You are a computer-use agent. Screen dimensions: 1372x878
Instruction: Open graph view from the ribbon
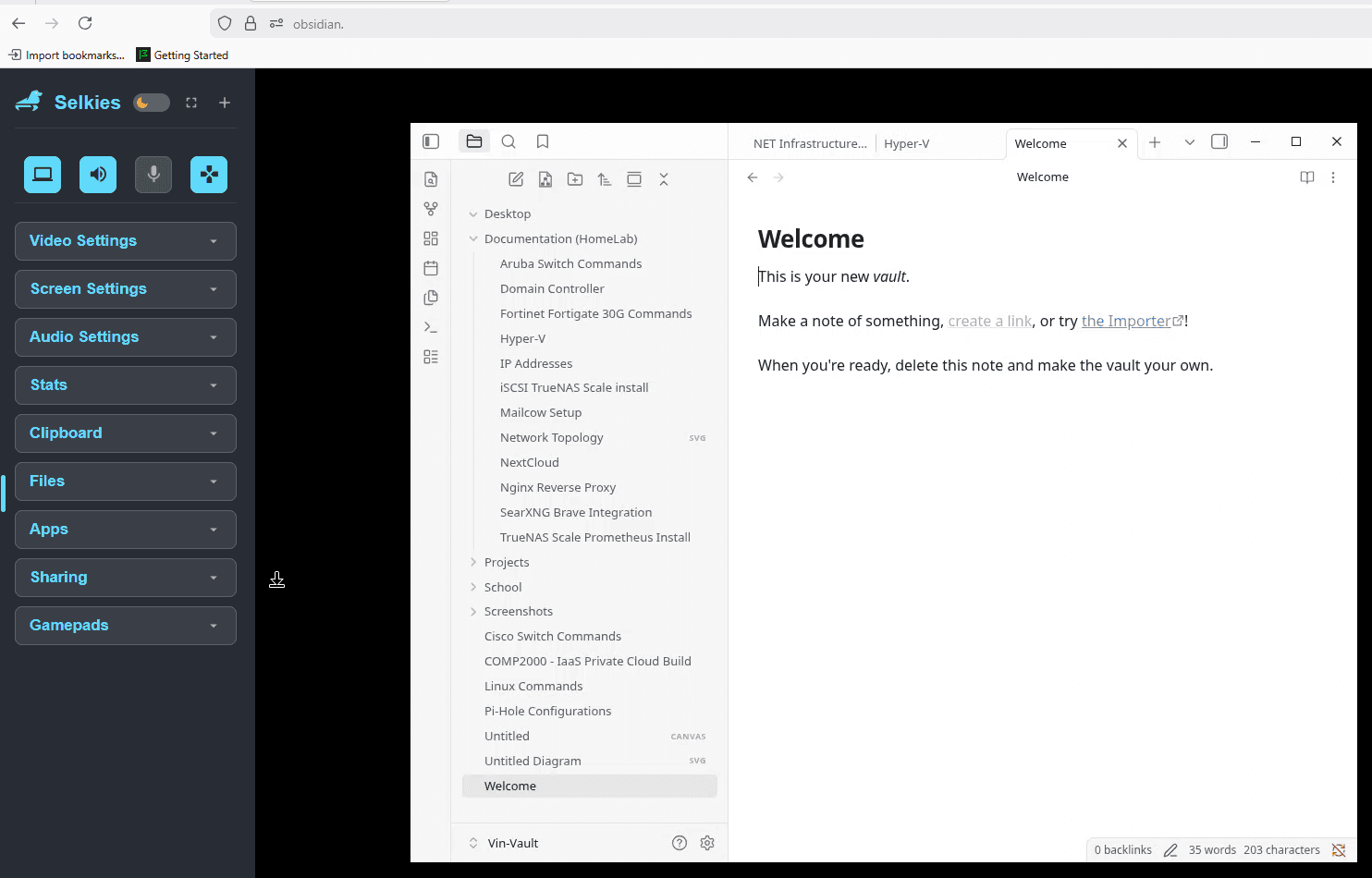431,209
